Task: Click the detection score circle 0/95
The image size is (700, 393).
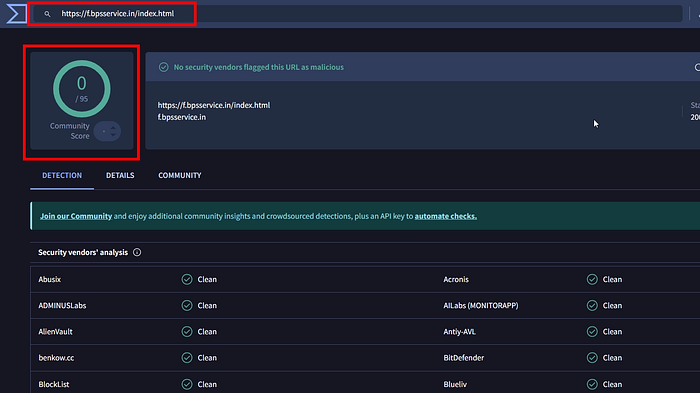Action: pos(82,89)
